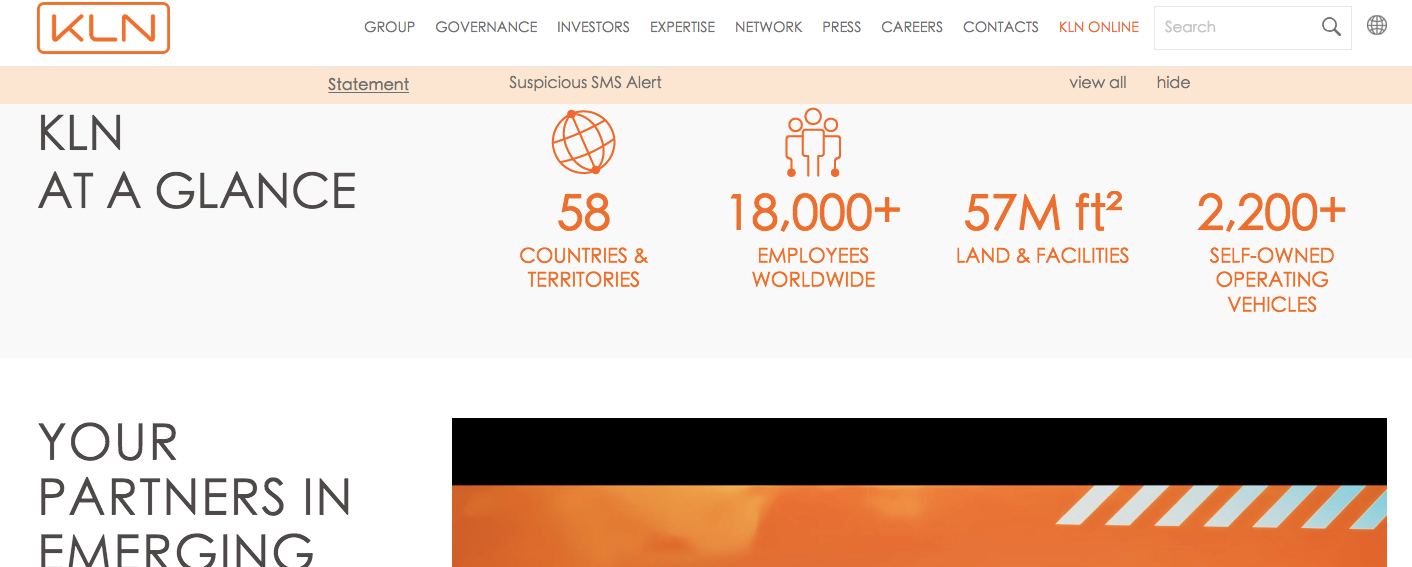
Task: Click the YOUR PARTNERS IN EMERGING heading
Action: pyautogui.click(x=195, y=493)
